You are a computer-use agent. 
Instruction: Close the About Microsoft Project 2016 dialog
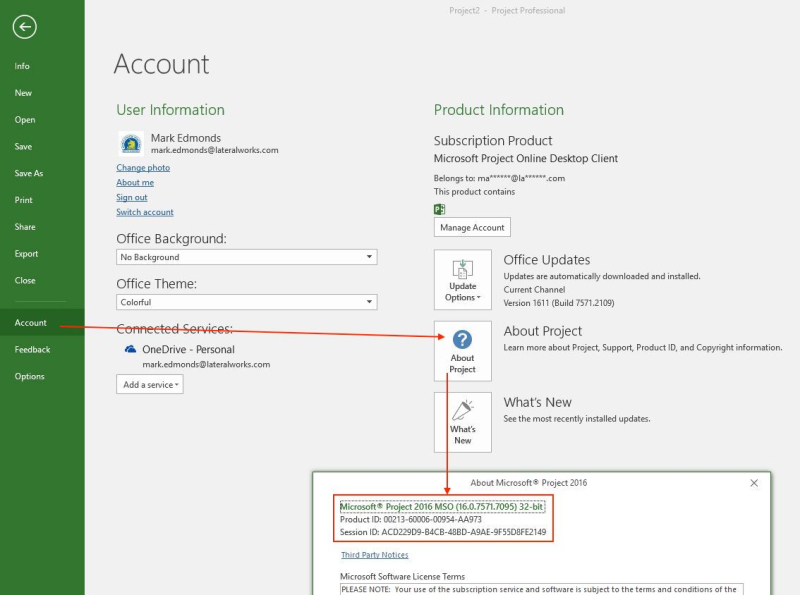[754, 483]
